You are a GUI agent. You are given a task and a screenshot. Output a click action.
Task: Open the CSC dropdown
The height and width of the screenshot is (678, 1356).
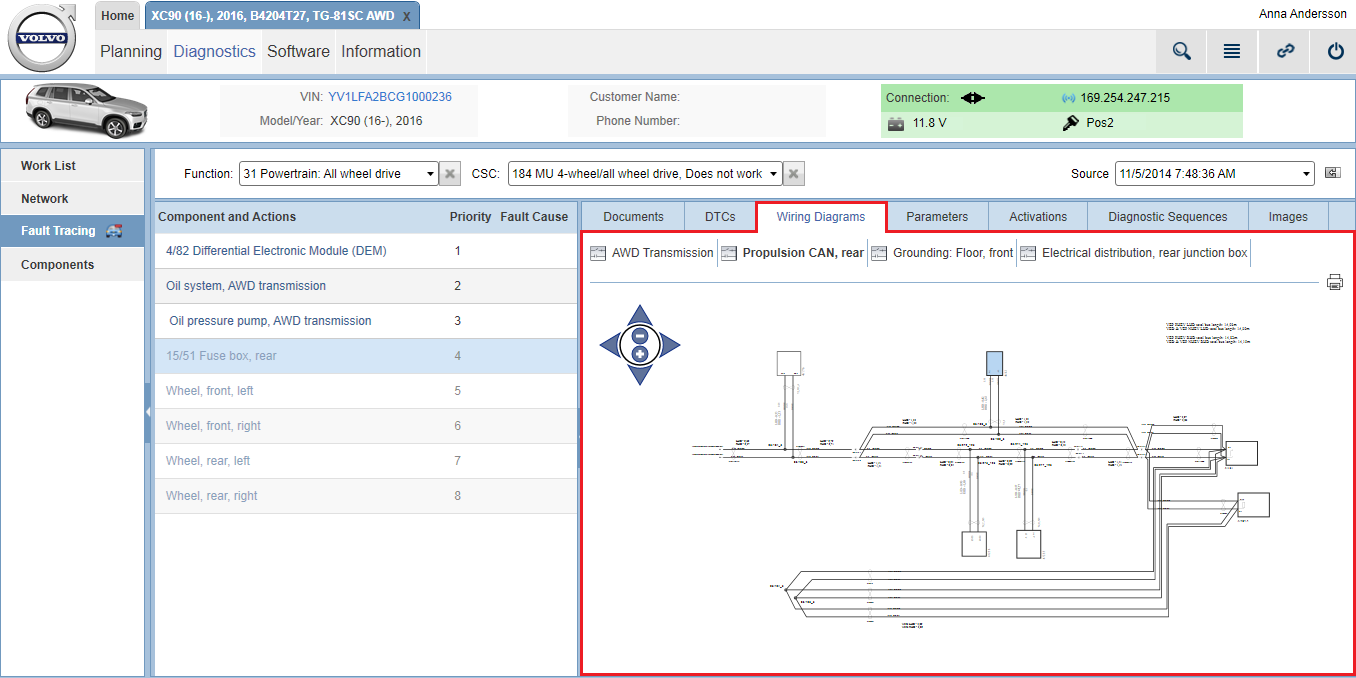(x=645, y=174)
